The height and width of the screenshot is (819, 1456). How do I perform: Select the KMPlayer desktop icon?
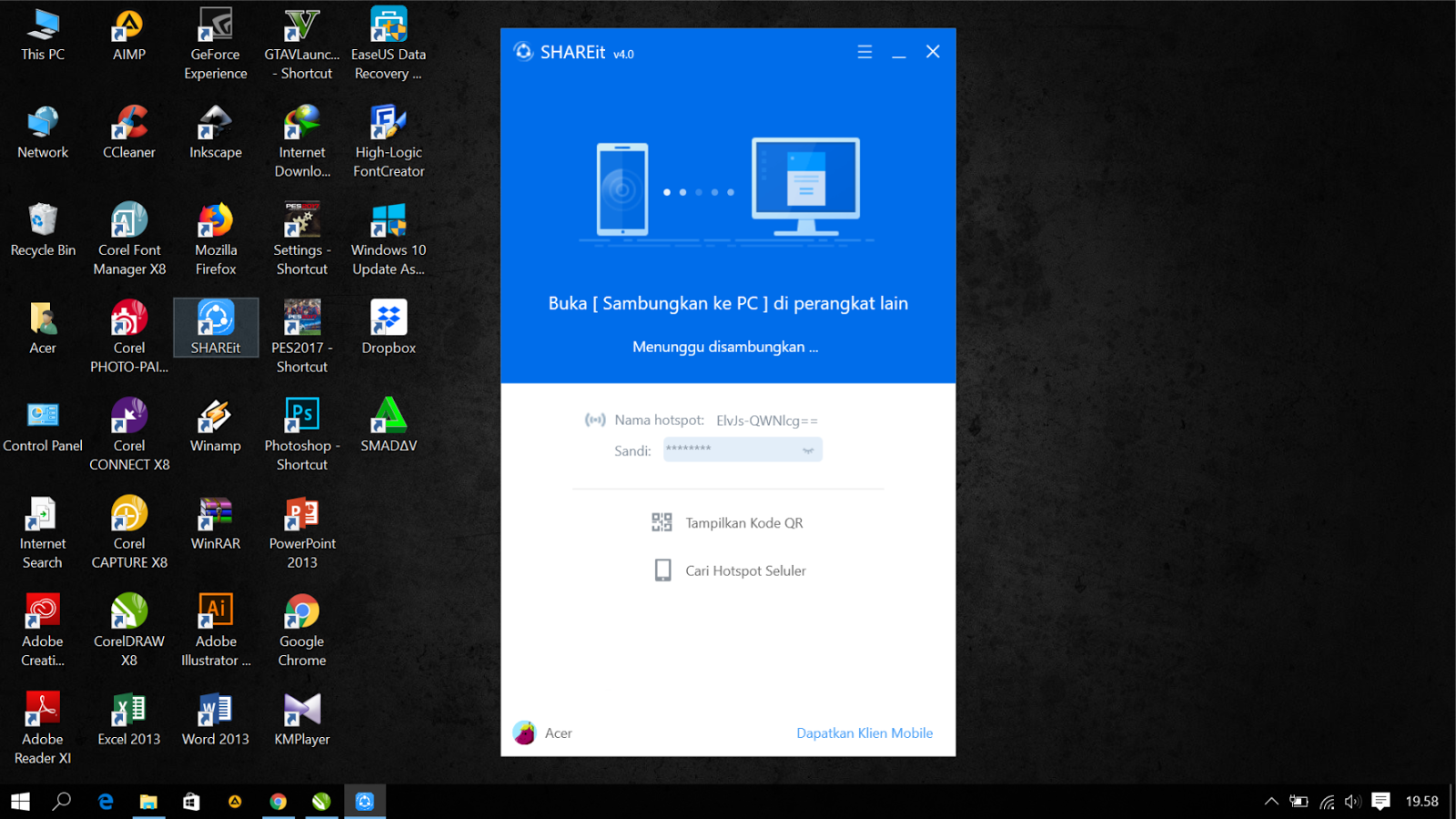[302, 720]
